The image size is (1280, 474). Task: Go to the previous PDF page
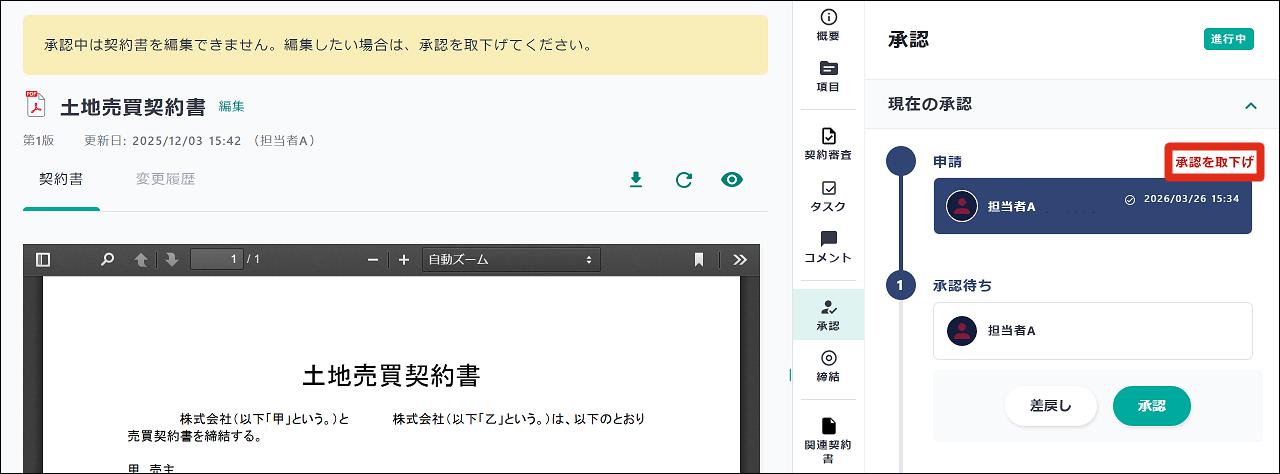click(x=141, y=260)
